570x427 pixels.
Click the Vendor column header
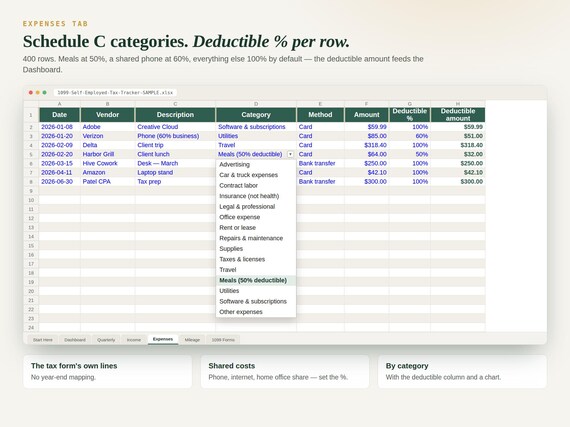point(108,115)
